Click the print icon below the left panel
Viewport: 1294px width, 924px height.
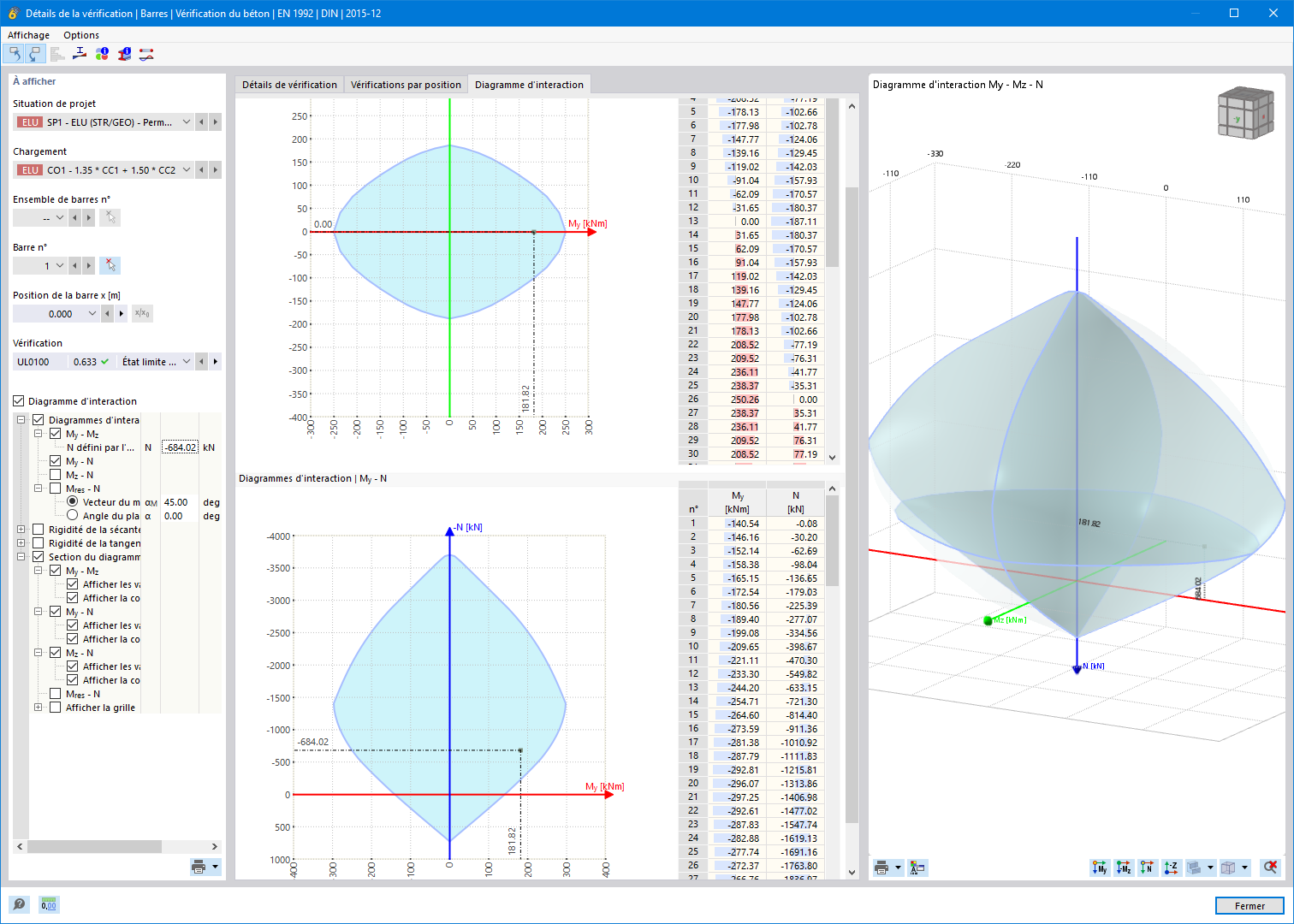[199, 866]
